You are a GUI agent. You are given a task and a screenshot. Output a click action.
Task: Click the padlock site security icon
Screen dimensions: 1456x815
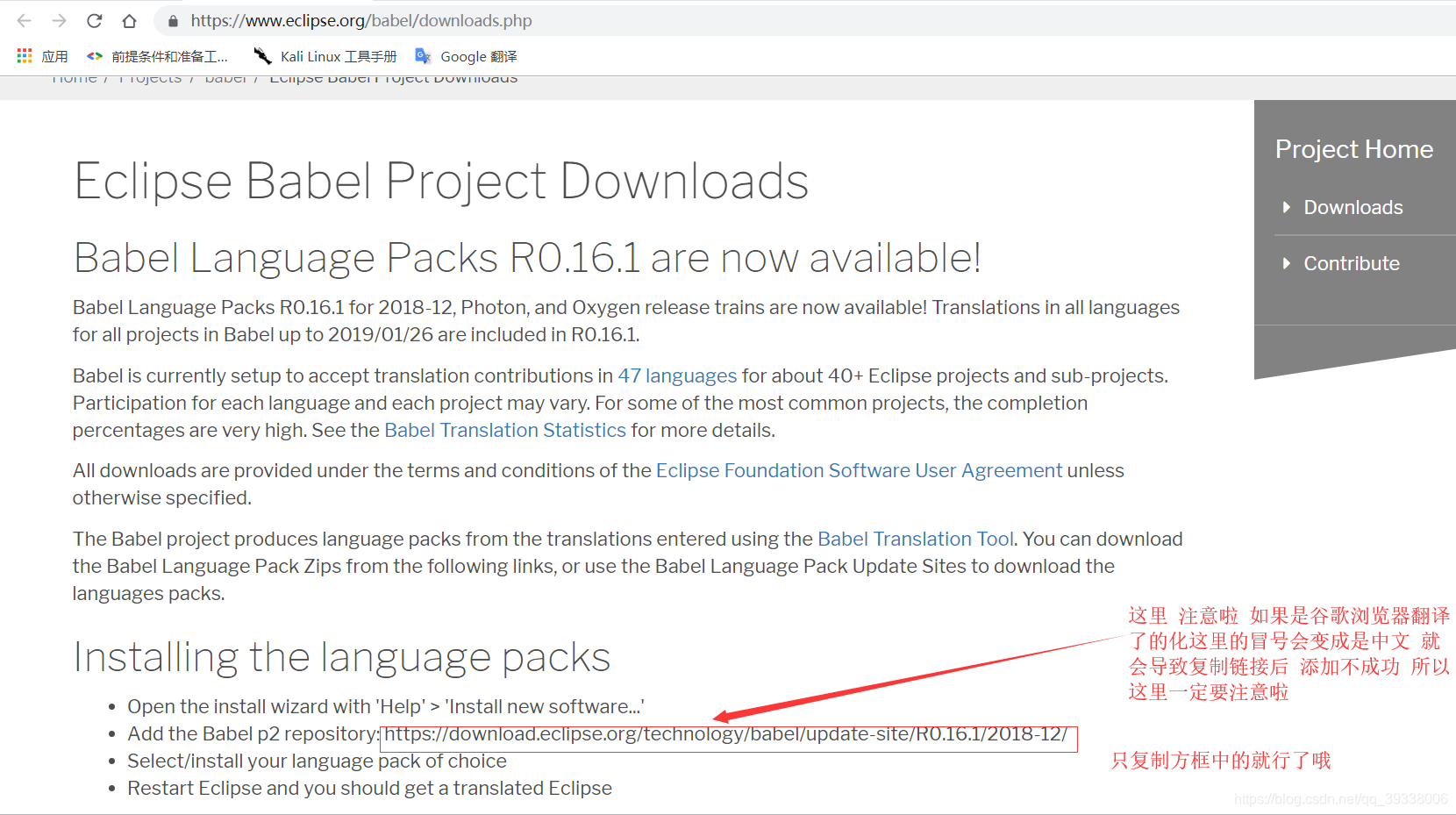click(173, 20)
